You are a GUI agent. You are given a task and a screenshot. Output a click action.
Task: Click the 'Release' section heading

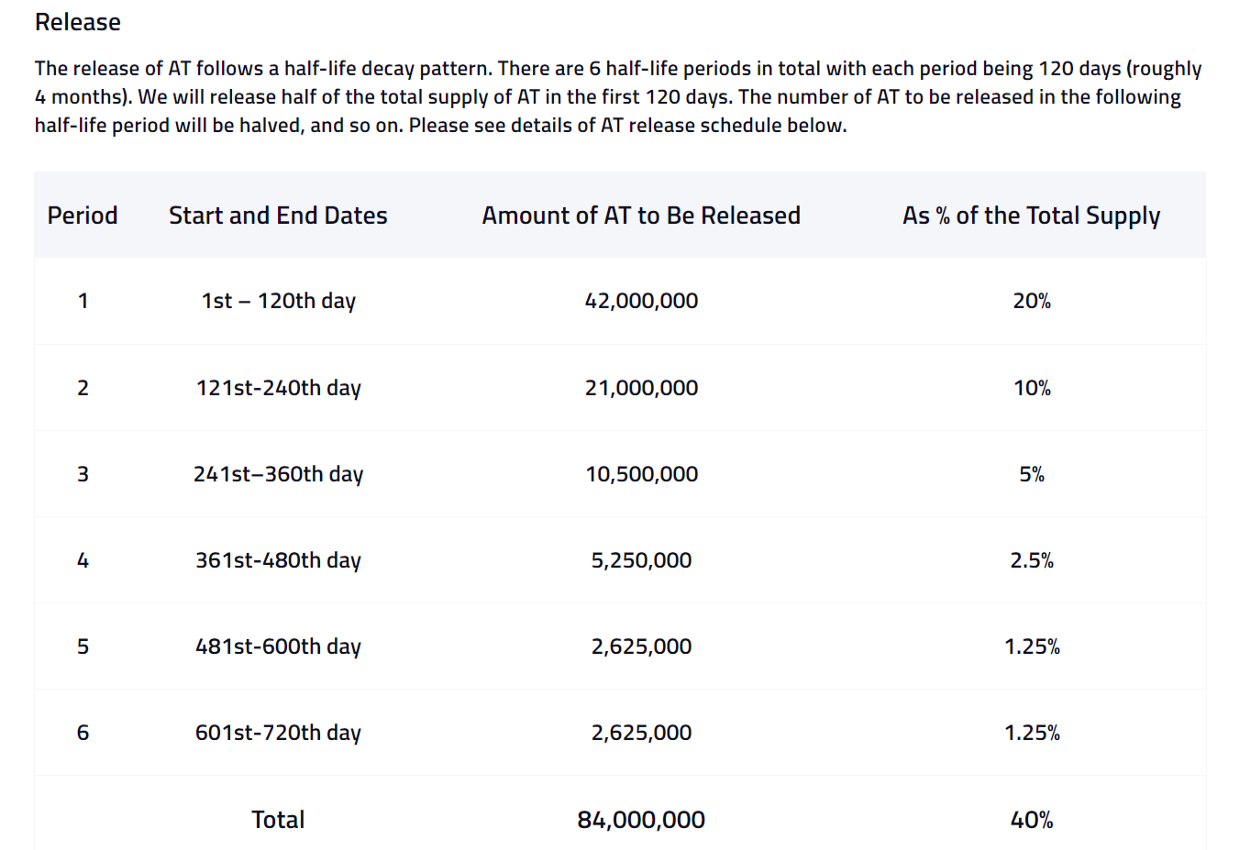78,22
